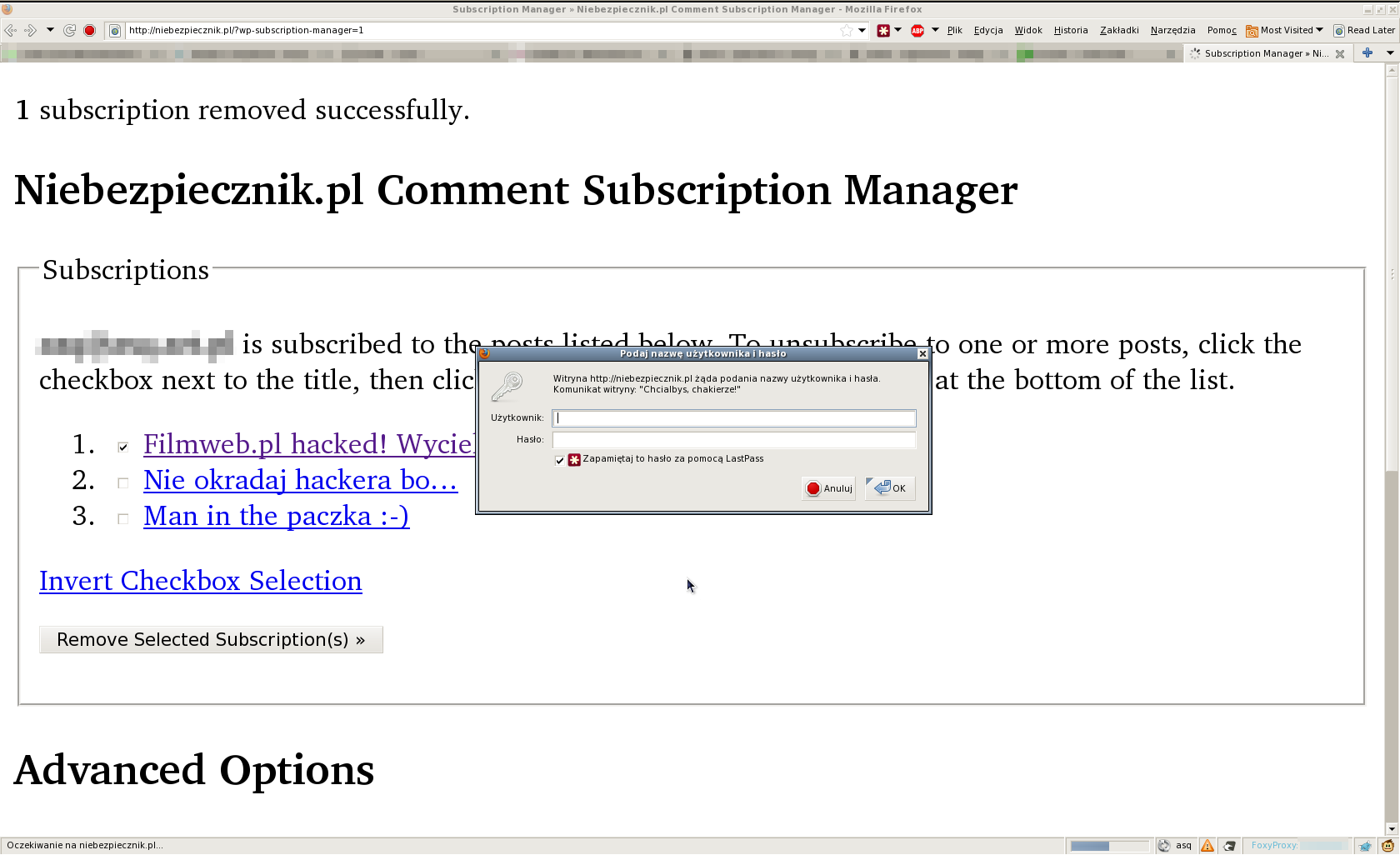
Task: Click the LastPass icon beside Zapamiętaj hasło
Action: (574, 460)
